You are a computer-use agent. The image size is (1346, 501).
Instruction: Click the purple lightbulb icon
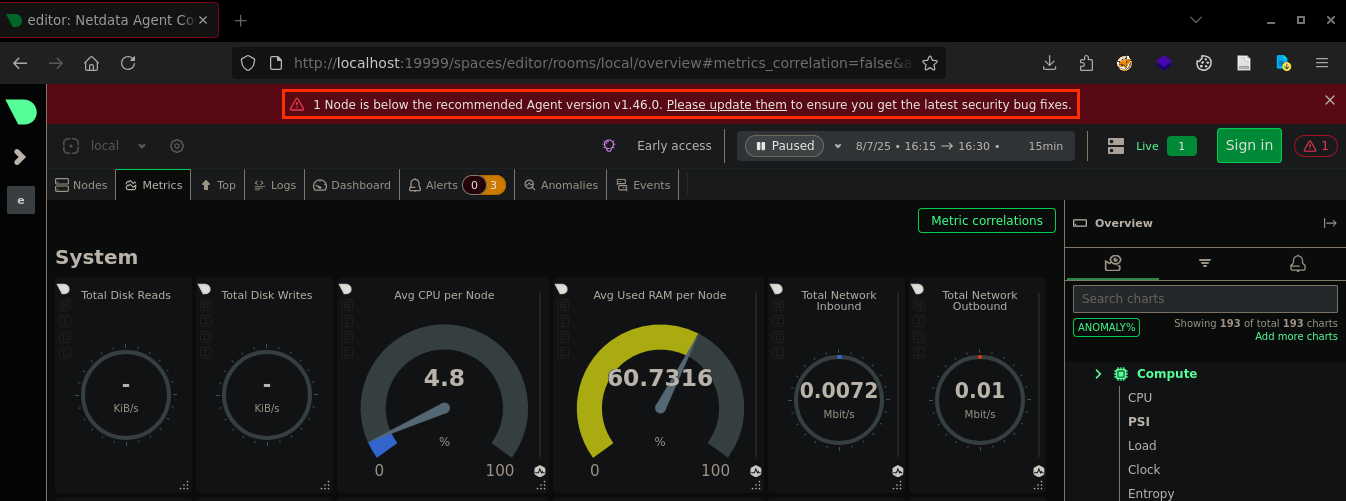pyautogui.click(x=608, y=146)
